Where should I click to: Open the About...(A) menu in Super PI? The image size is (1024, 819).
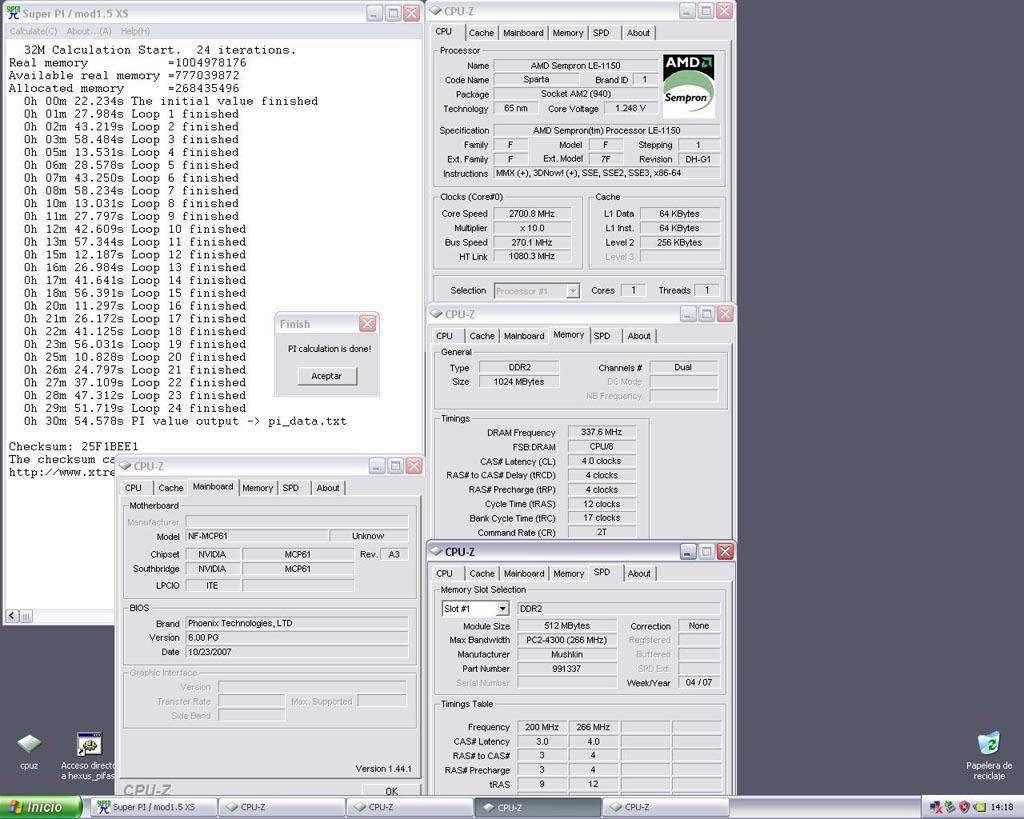click(89, 31)
